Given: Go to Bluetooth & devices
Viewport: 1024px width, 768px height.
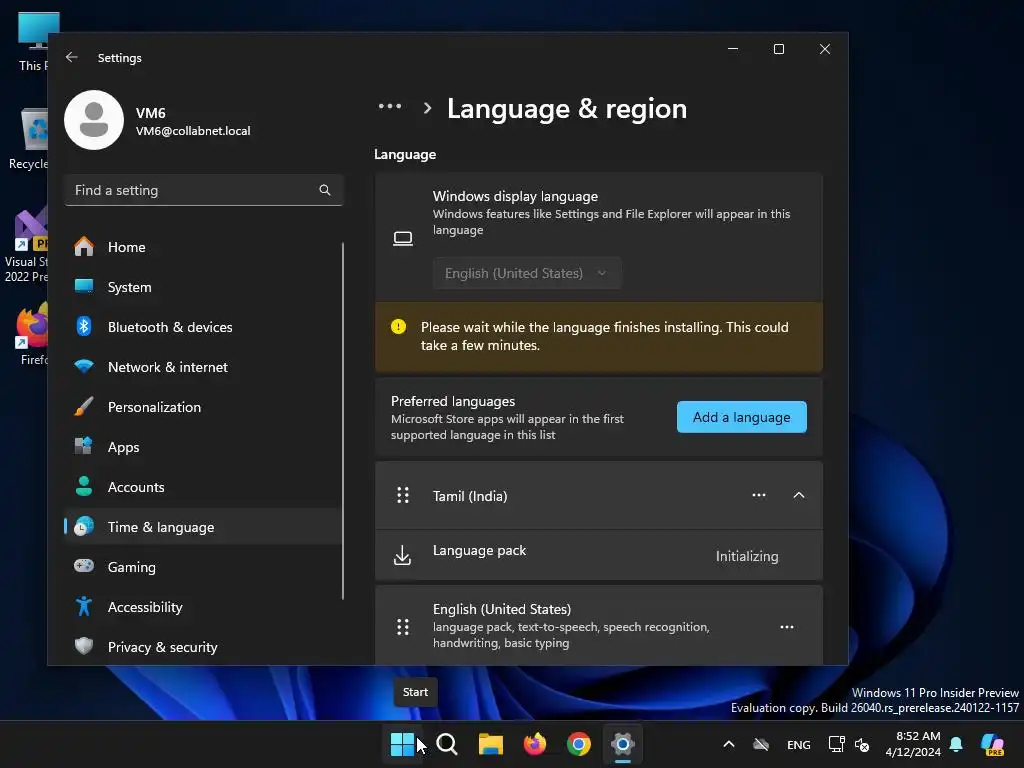Looking at the screenshot, I should [x=204, y=327].
